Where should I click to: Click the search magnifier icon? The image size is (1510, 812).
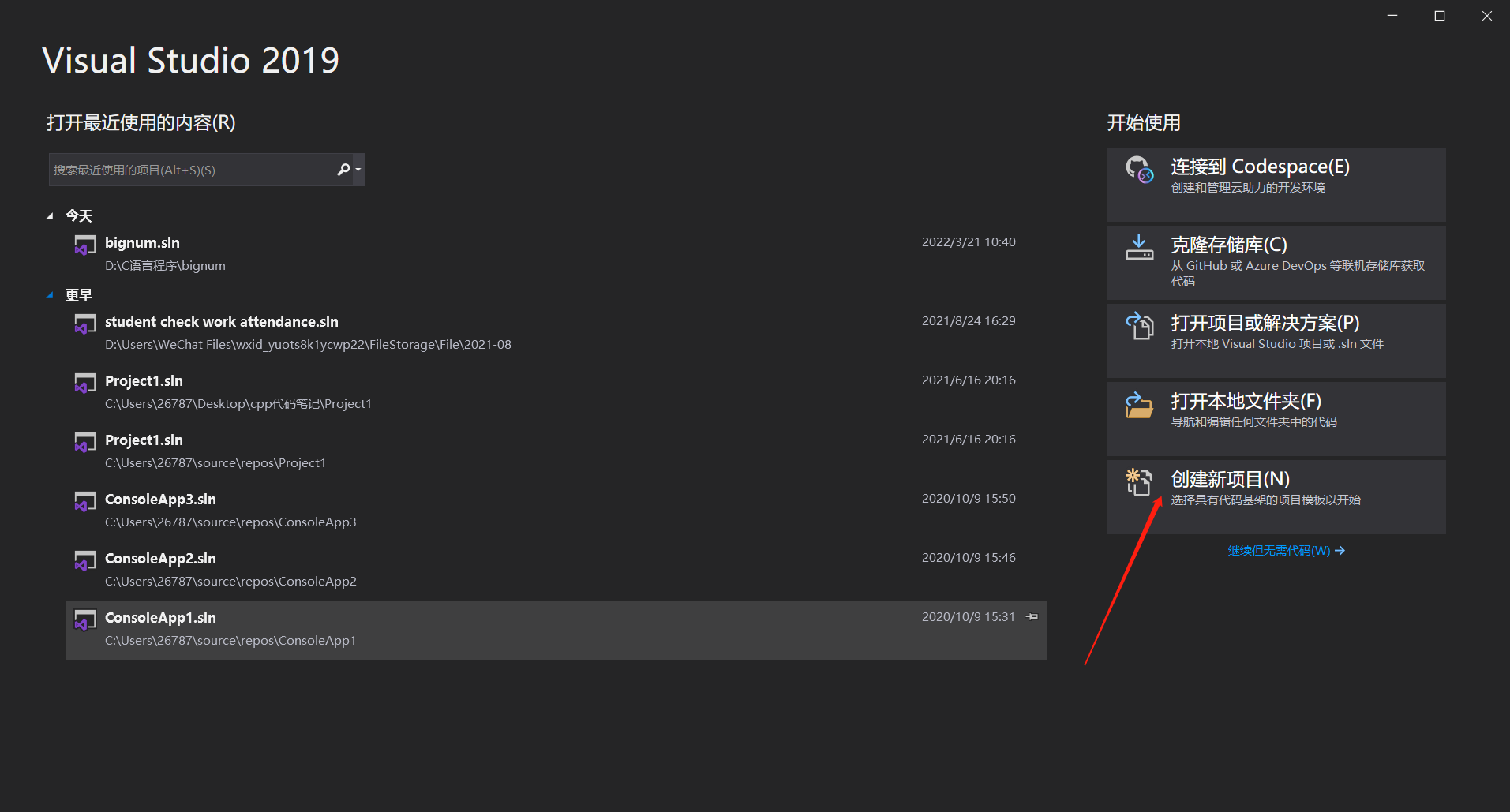coord(344,169)
